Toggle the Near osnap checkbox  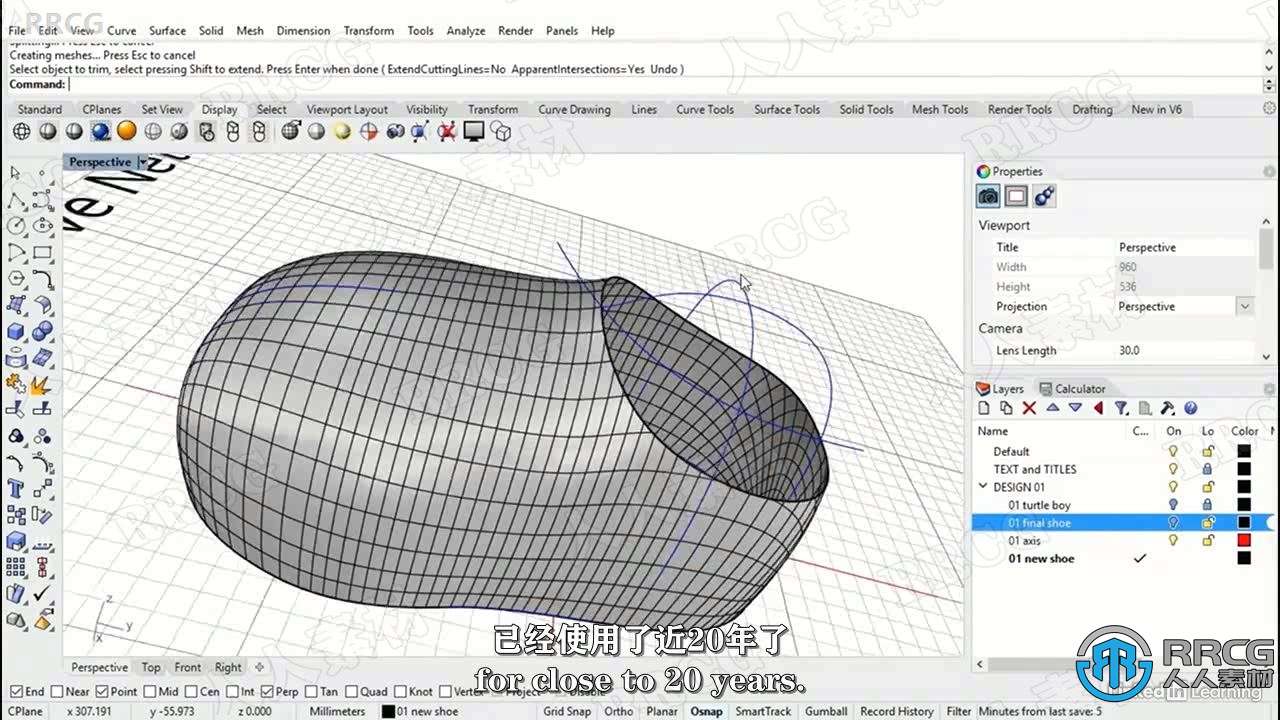click(57, 691)
